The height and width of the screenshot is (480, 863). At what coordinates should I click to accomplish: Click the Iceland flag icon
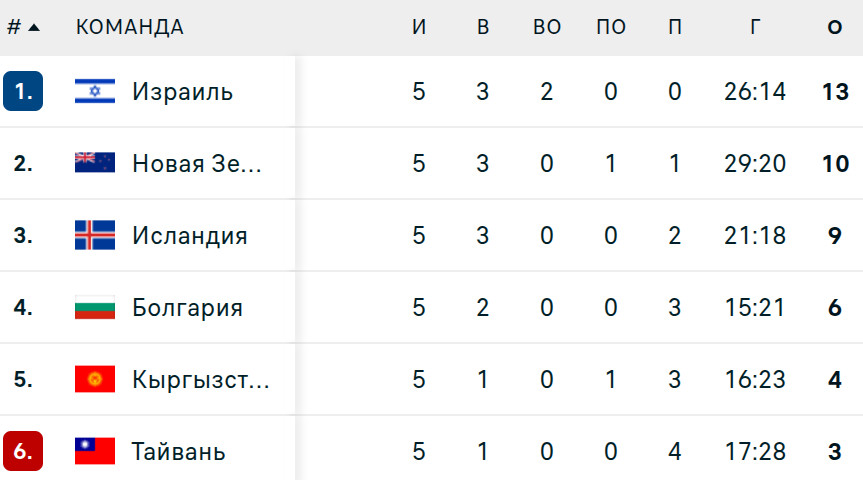click(95, 236)
